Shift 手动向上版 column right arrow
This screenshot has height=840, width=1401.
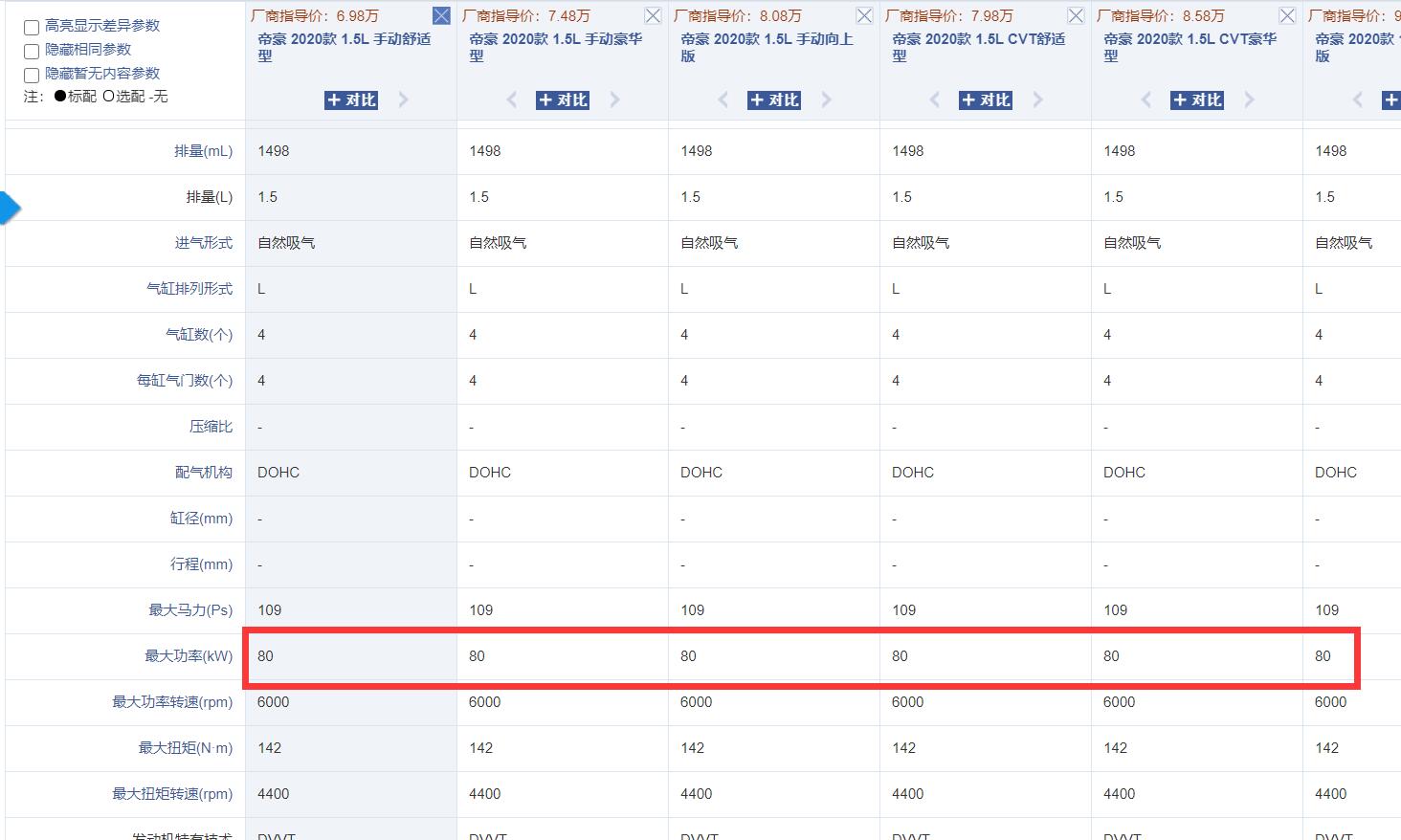pyautogui.click(x=827, y=99)
